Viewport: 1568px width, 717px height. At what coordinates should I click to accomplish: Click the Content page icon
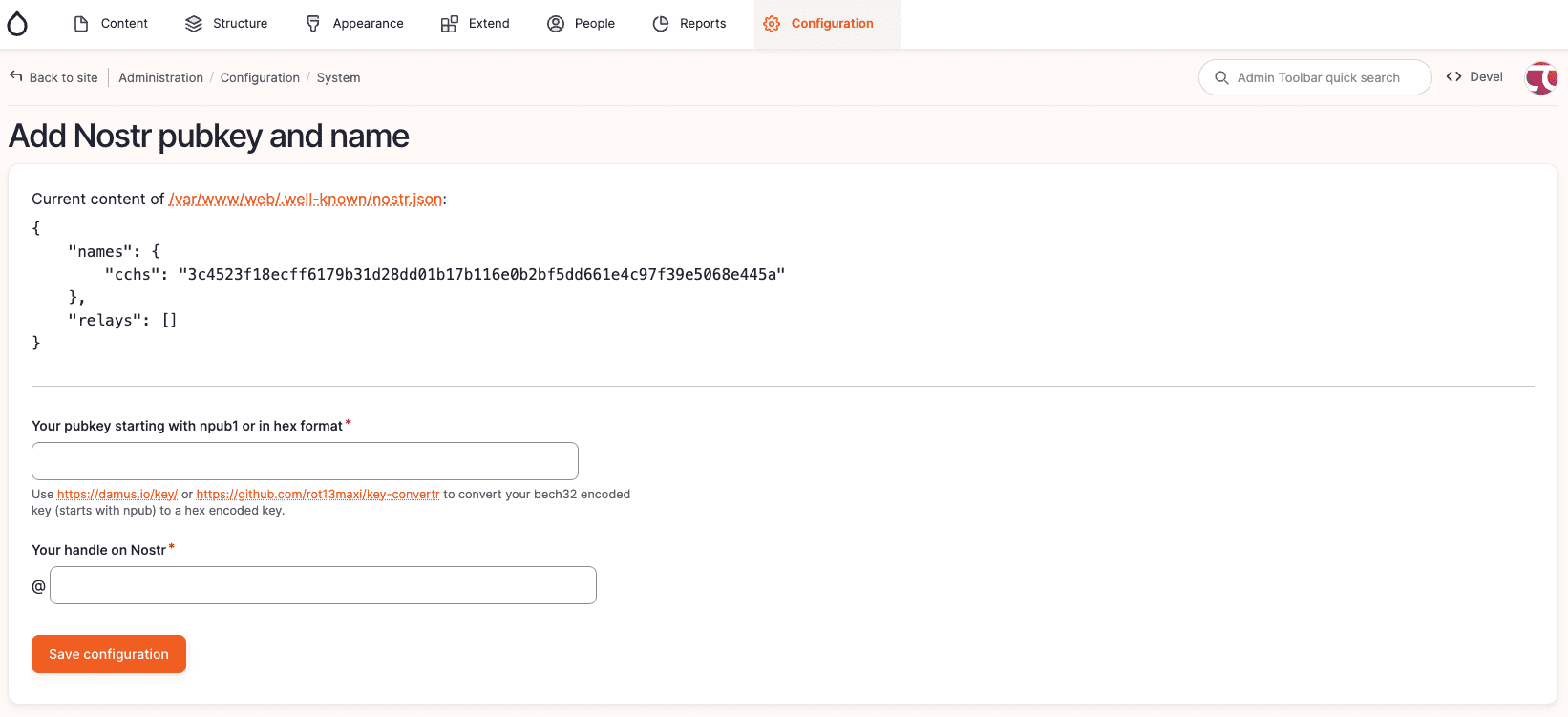(x=81, y=24)
